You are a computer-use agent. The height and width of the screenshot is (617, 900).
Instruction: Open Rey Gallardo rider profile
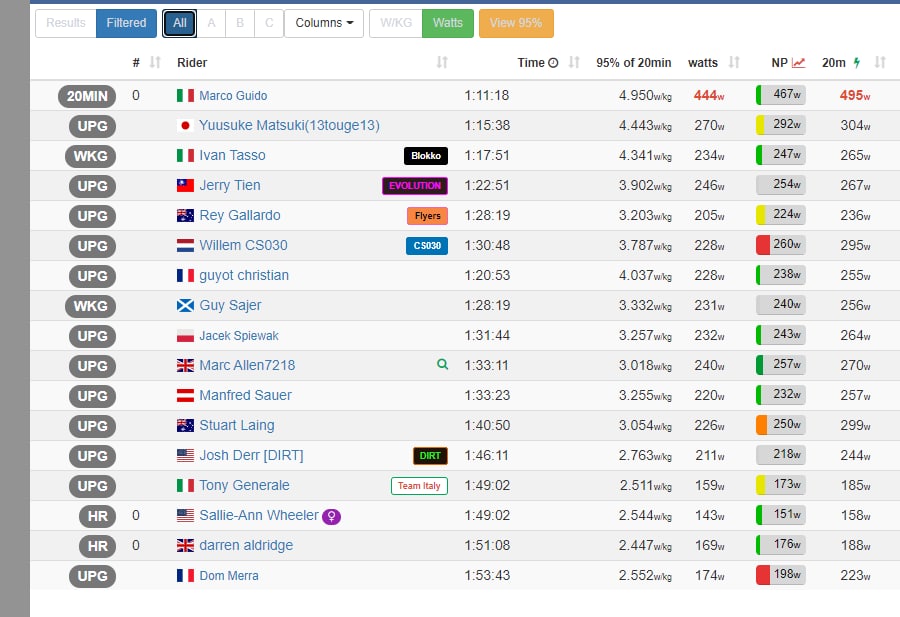coord(240,215)
